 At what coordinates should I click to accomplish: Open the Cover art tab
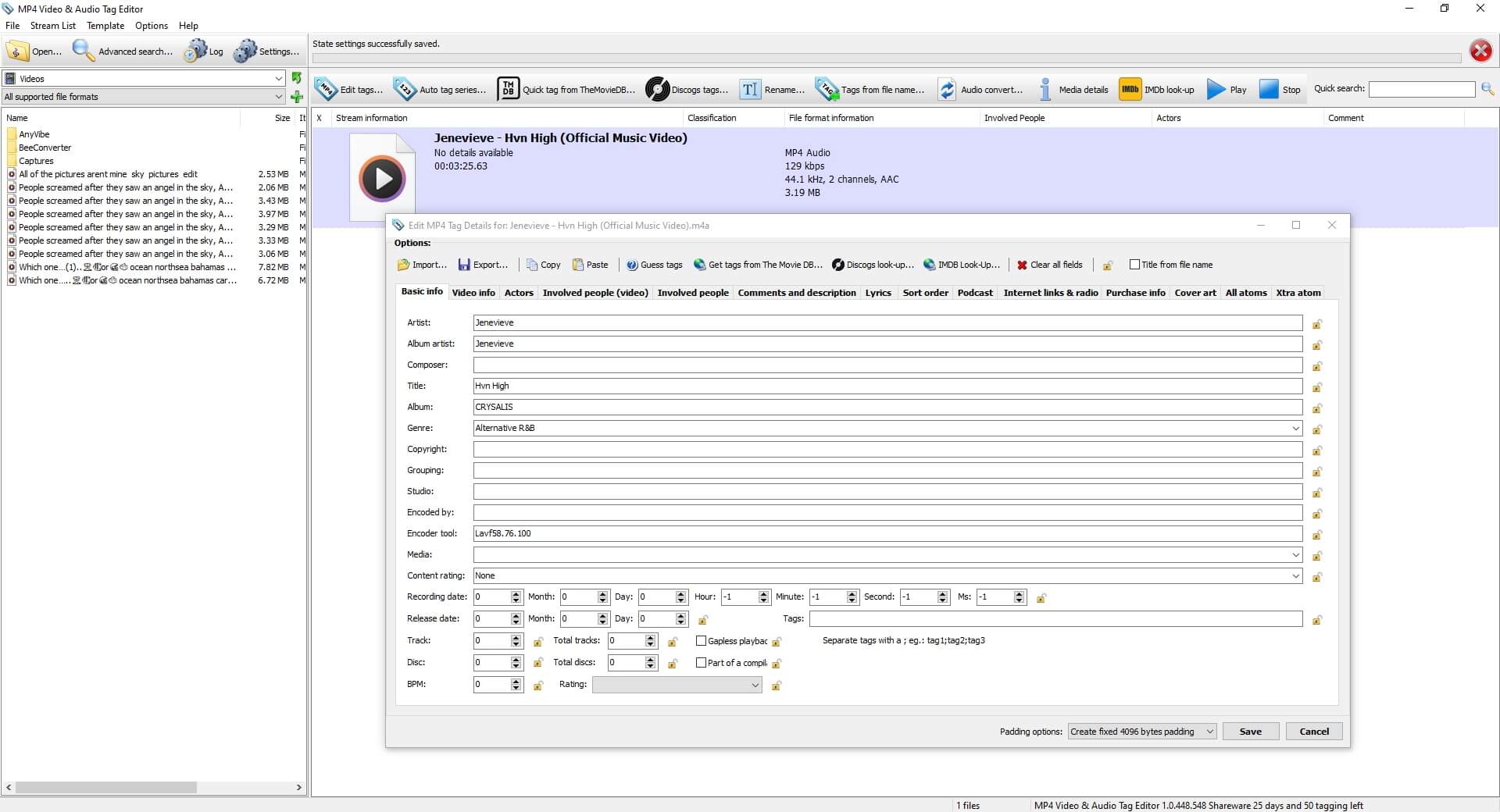click(x=1195, y=293)
